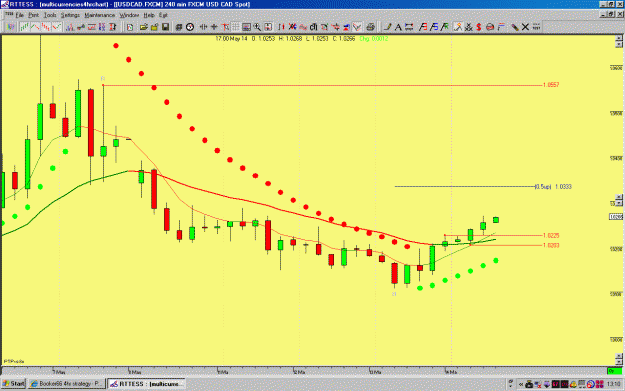Click the green On status indicator
Screen dimensions: 625x391
coord(614,371)
